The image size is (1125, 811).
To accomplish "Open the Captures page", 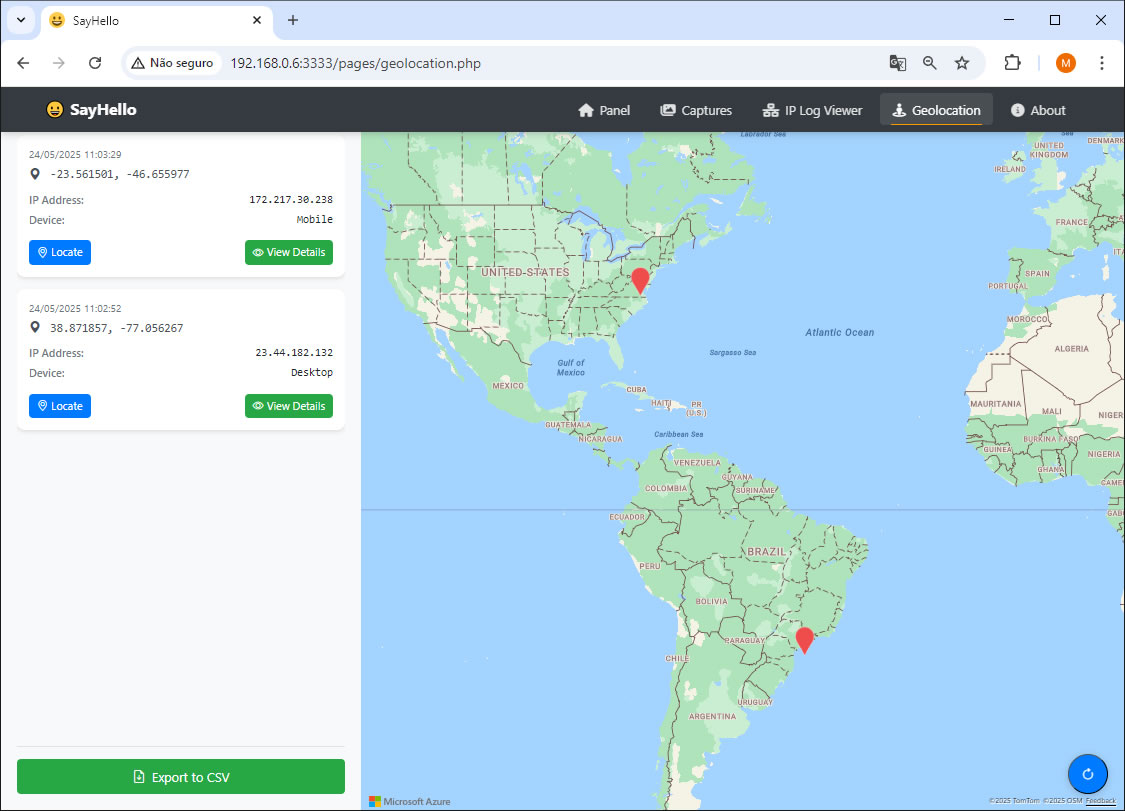I will [696, 111].
